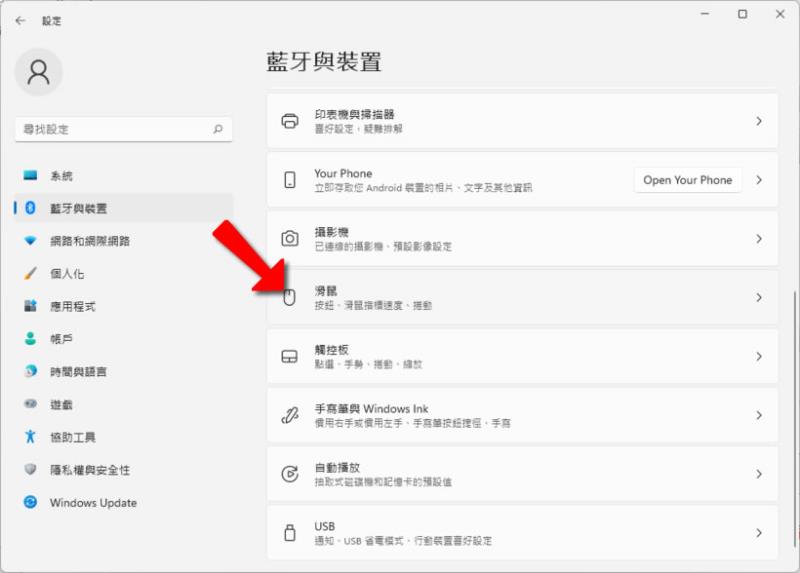Click the 協助工具 accessibility icon
The image size is (800, 573).
pyautogui.click(x=30, y=436)
